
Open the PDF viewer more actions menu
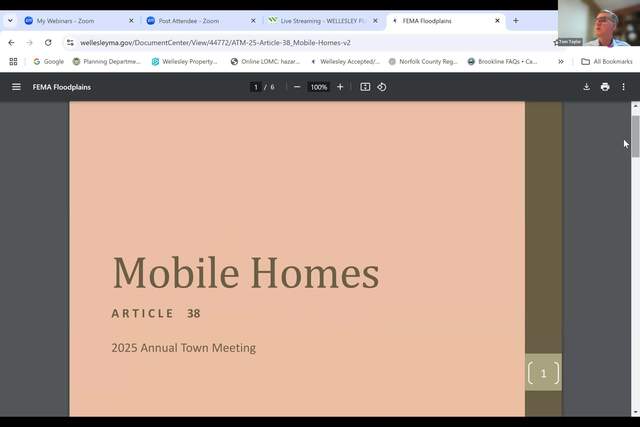(623, 87)
